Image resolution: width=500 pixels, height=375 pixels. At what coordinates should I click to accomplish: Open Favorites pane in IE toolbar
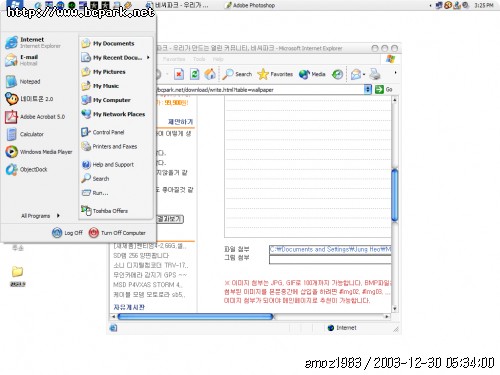[x=275, y=74]
